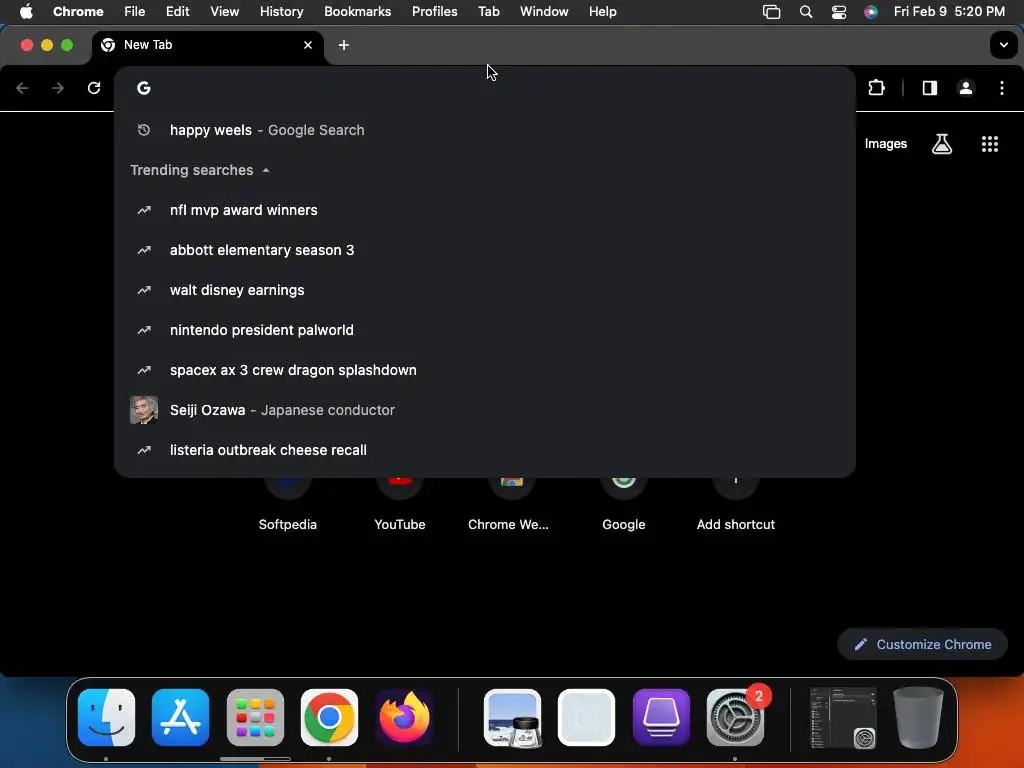Open a new tab with plus button
The width and height of the screenshot is (1024, 768).
pyautogui.click(x=344, y=45)
